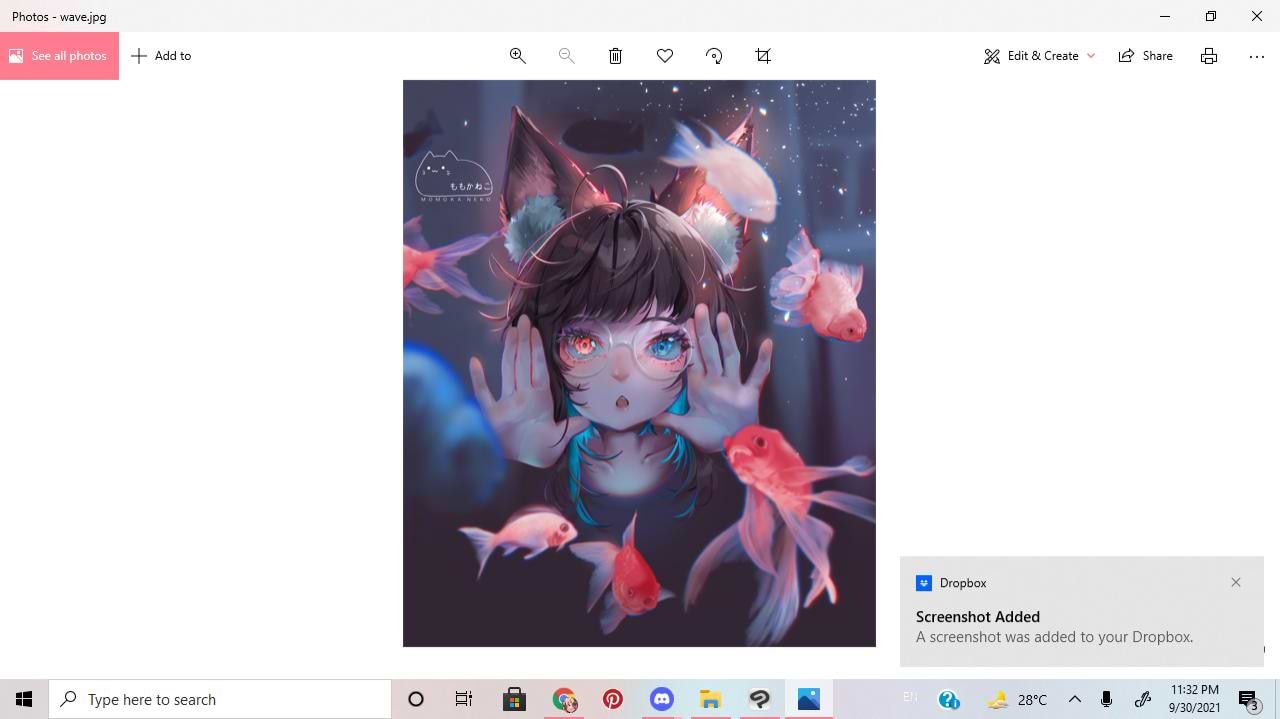Click the print icon
Viewport: 1280px width, 719px height.
click(1208, 56)
